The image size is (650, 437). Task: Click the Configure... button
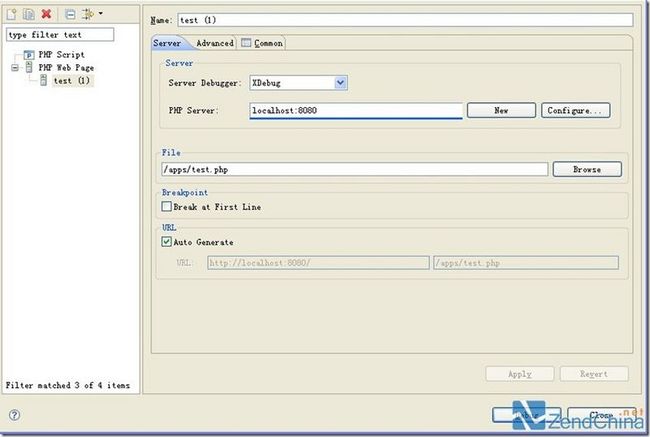tap(575, 110)
